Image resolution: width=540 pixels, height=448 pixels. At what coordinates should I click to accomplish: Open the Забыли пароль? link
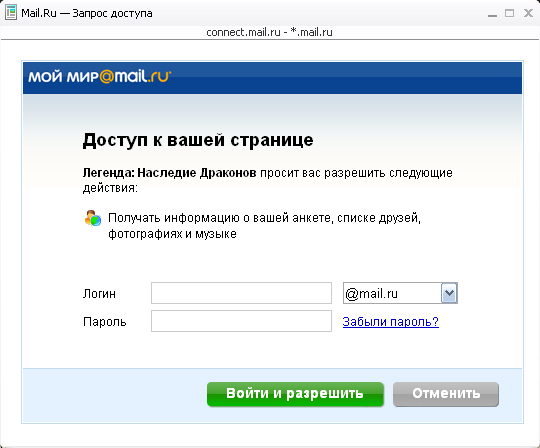click(x=391, y=322)
